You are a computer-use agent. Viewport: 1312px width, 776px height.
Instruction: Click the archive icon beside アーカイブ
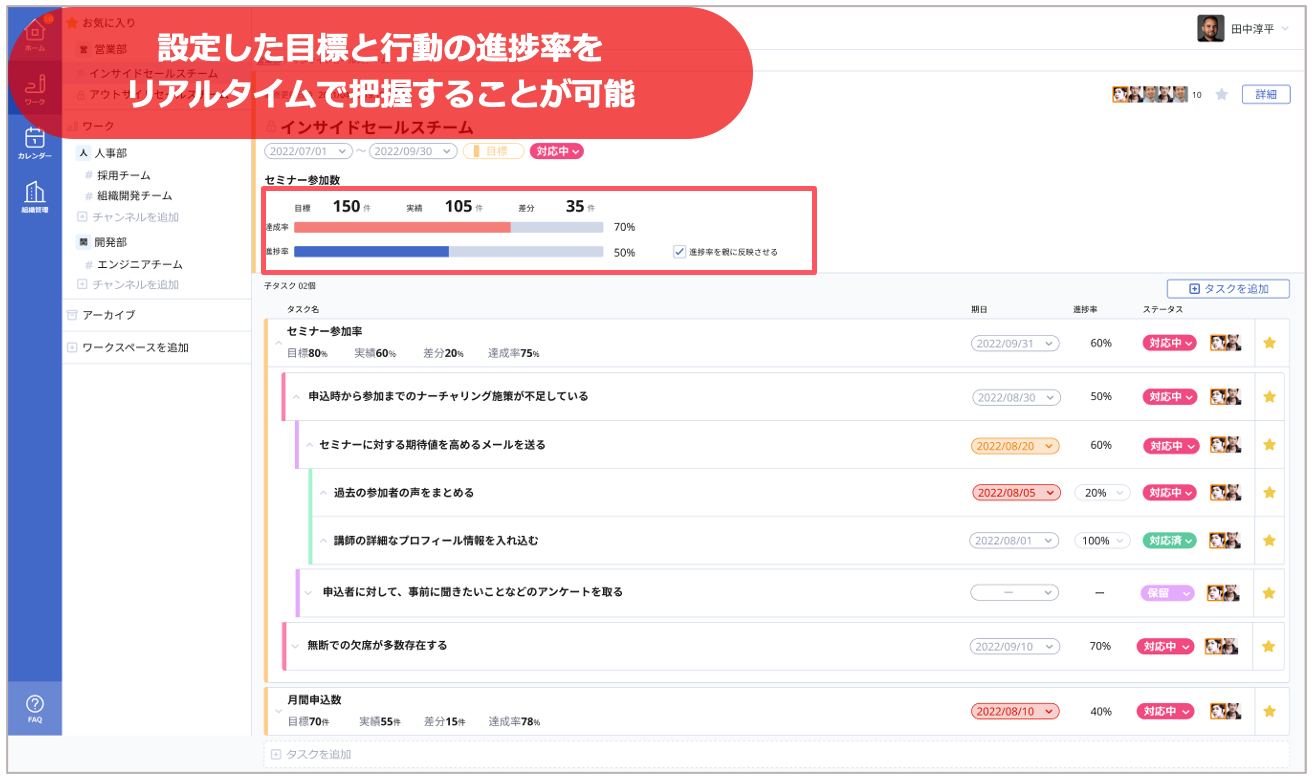(x=71, y=315)
